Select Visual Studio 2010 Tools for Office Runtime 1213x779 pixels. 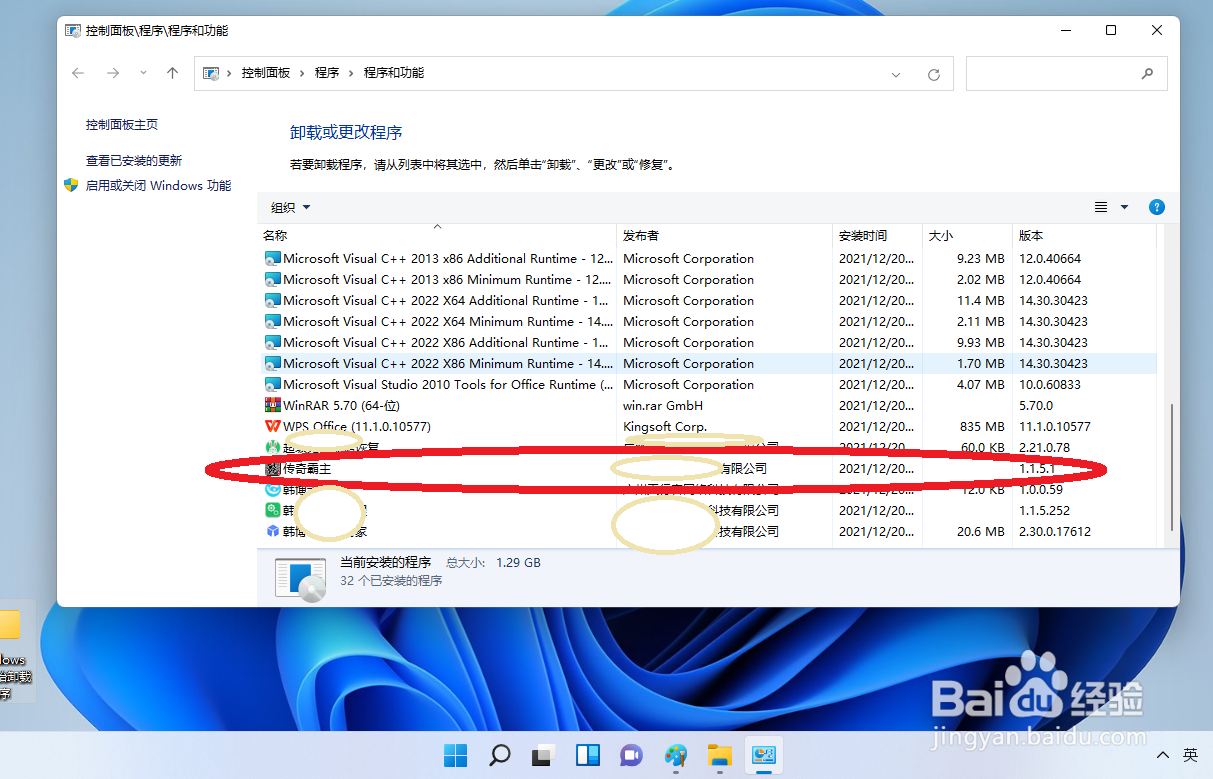pos(708,385)
